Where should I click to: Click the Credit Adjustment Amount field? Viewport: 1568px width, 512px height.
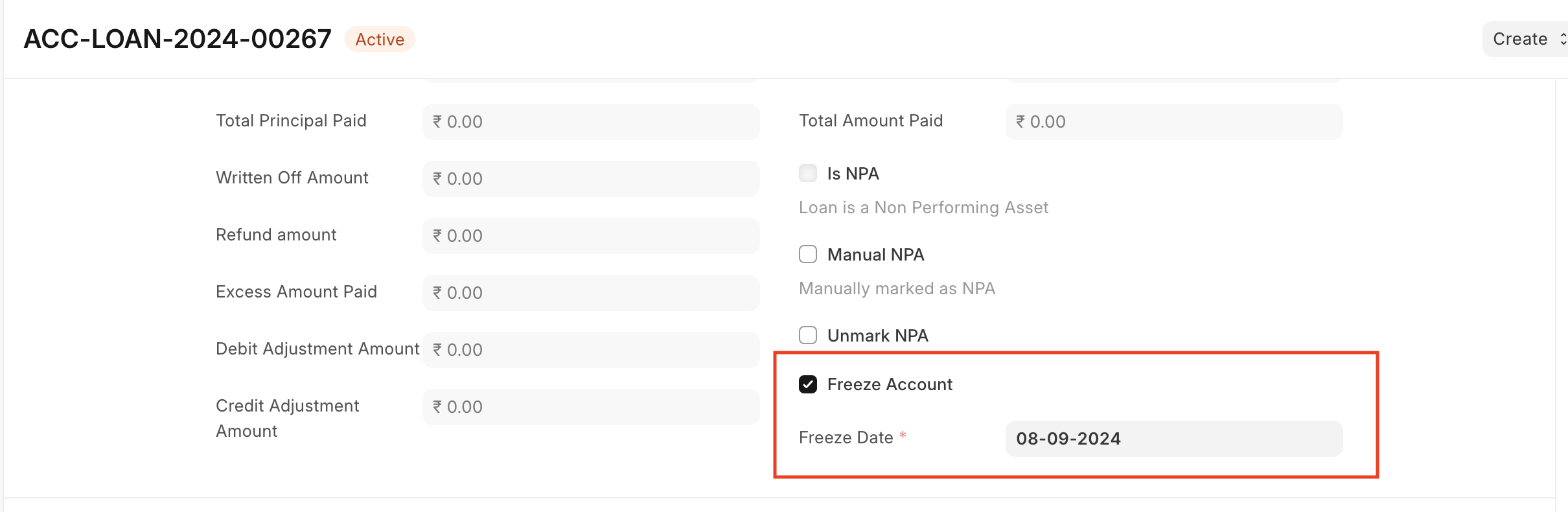pos(590,406)
